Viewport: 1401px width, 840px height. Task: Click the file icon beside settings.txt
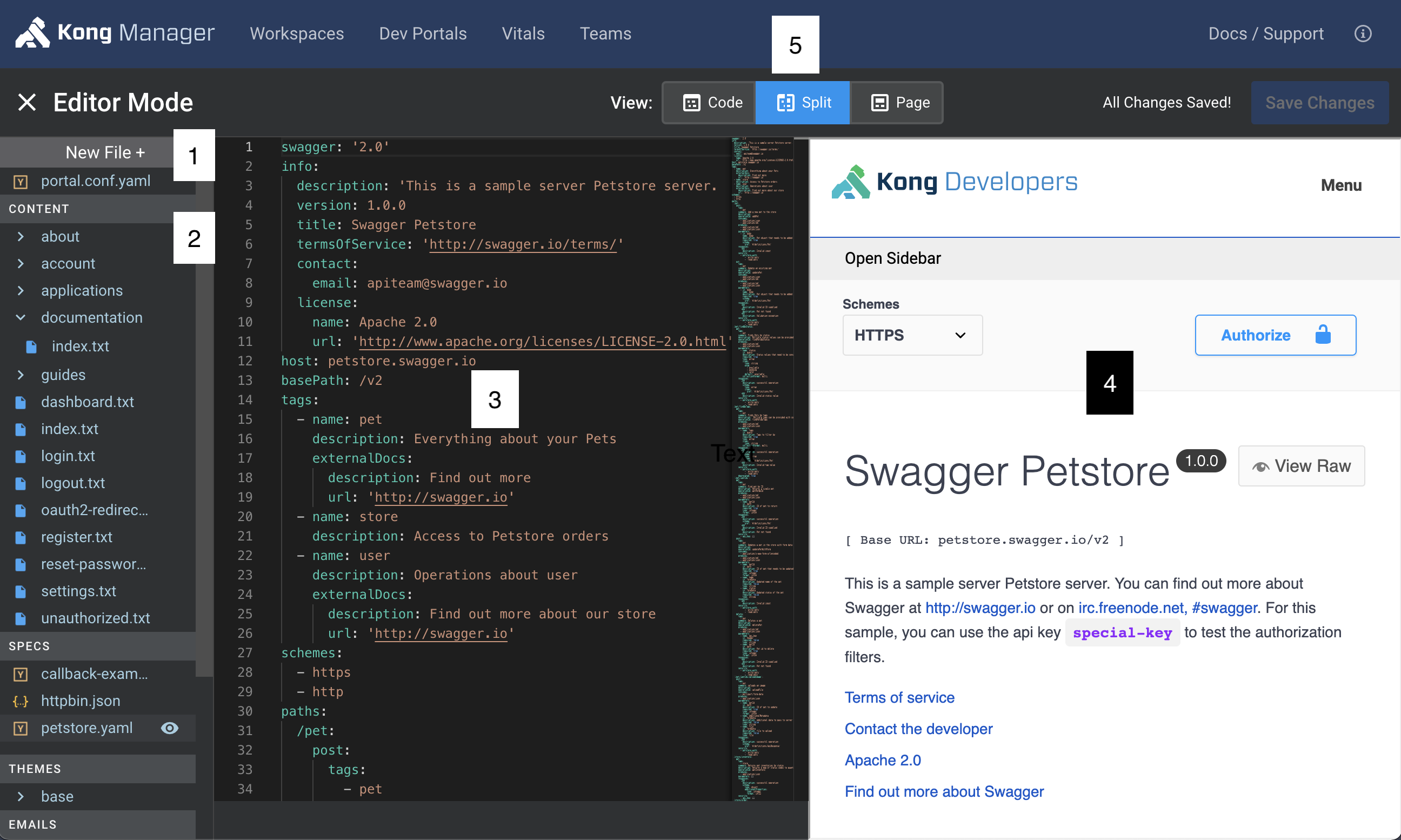21,591
